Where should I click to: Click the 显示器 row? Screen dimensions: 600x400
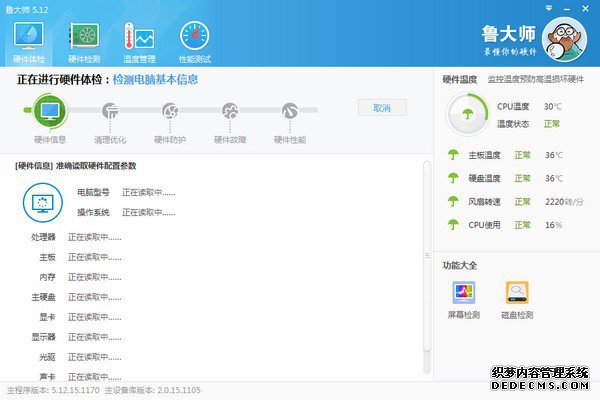click(x=76, y=337)
